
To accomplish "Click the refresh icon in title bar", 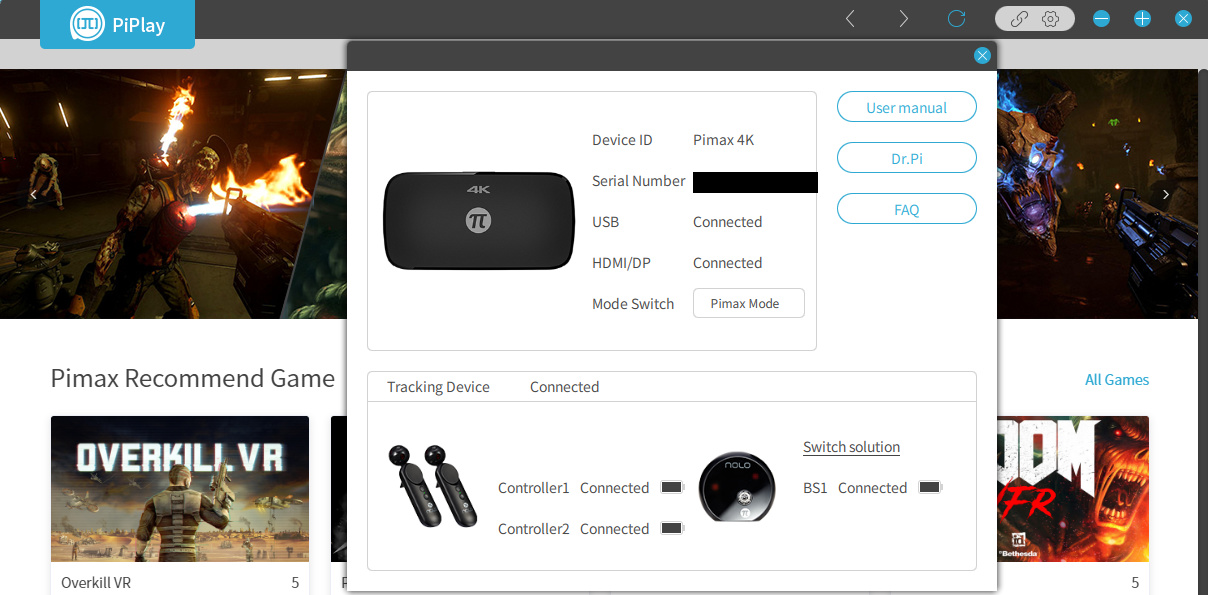I will (957, 19).
